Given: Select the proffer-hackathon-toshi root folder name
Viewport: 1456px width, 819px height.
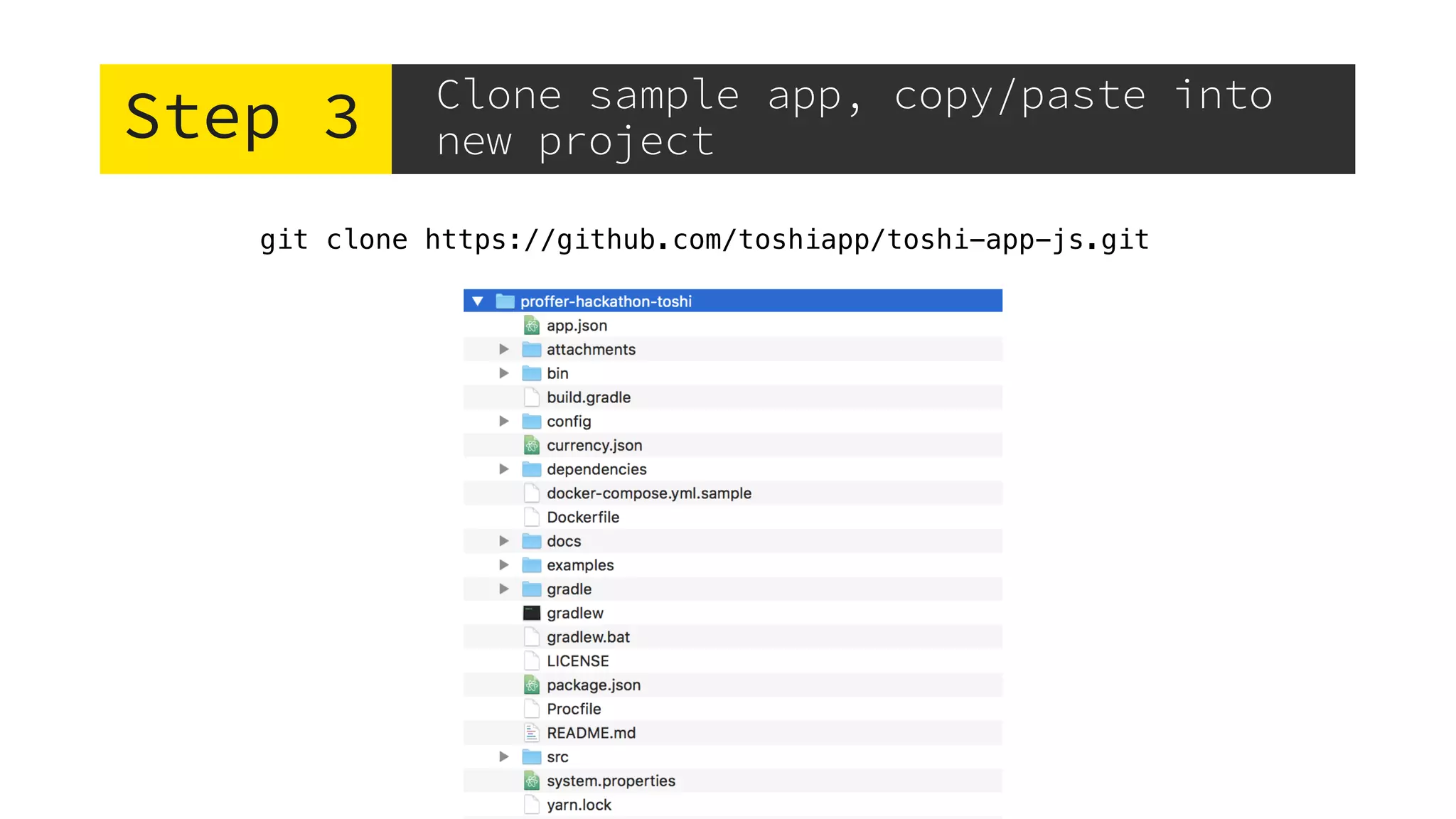Looking at the screenshot, I should 606,301.
